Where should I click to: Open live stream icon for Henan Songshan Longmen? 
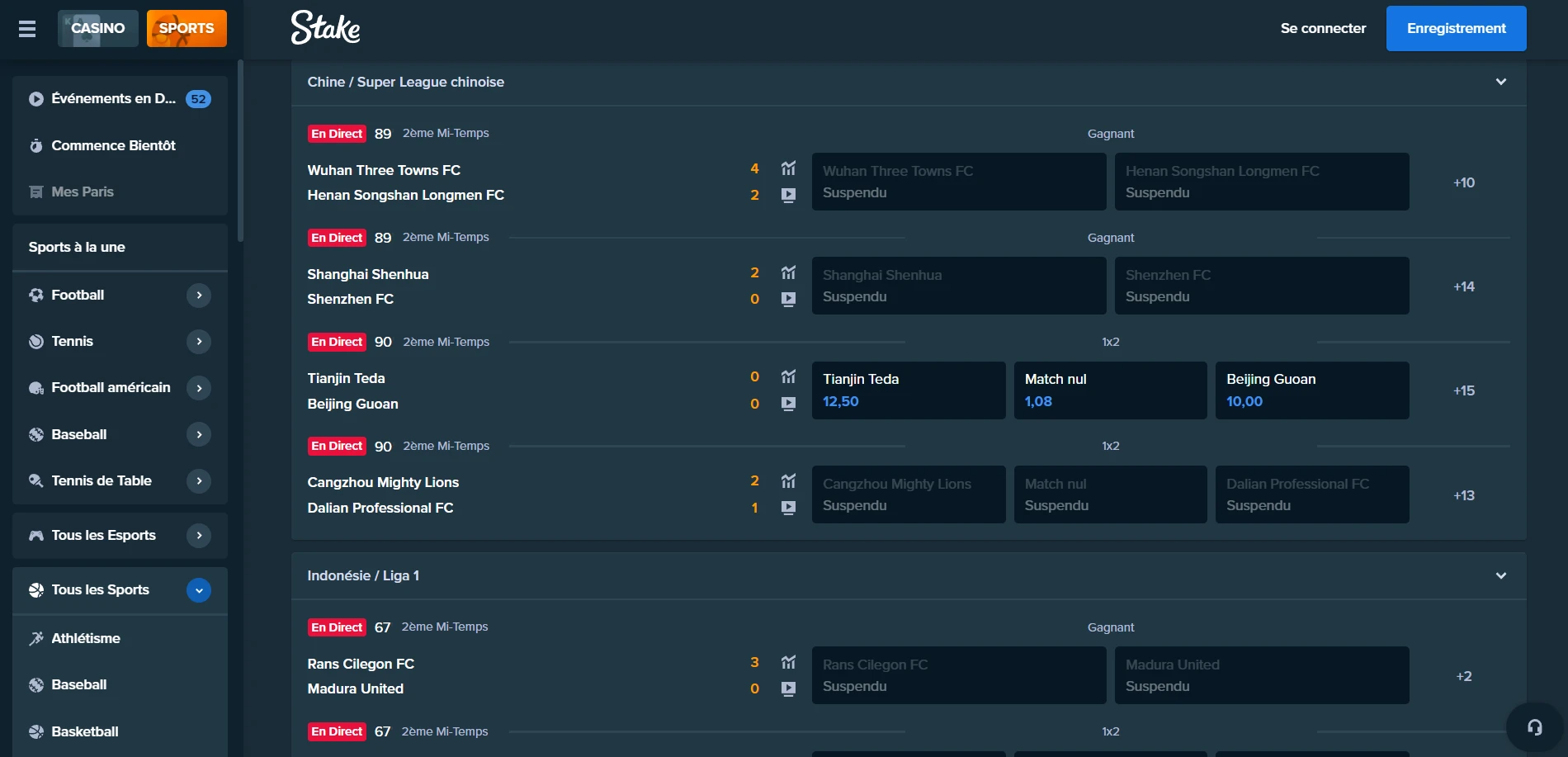click(x=788, y=195)
